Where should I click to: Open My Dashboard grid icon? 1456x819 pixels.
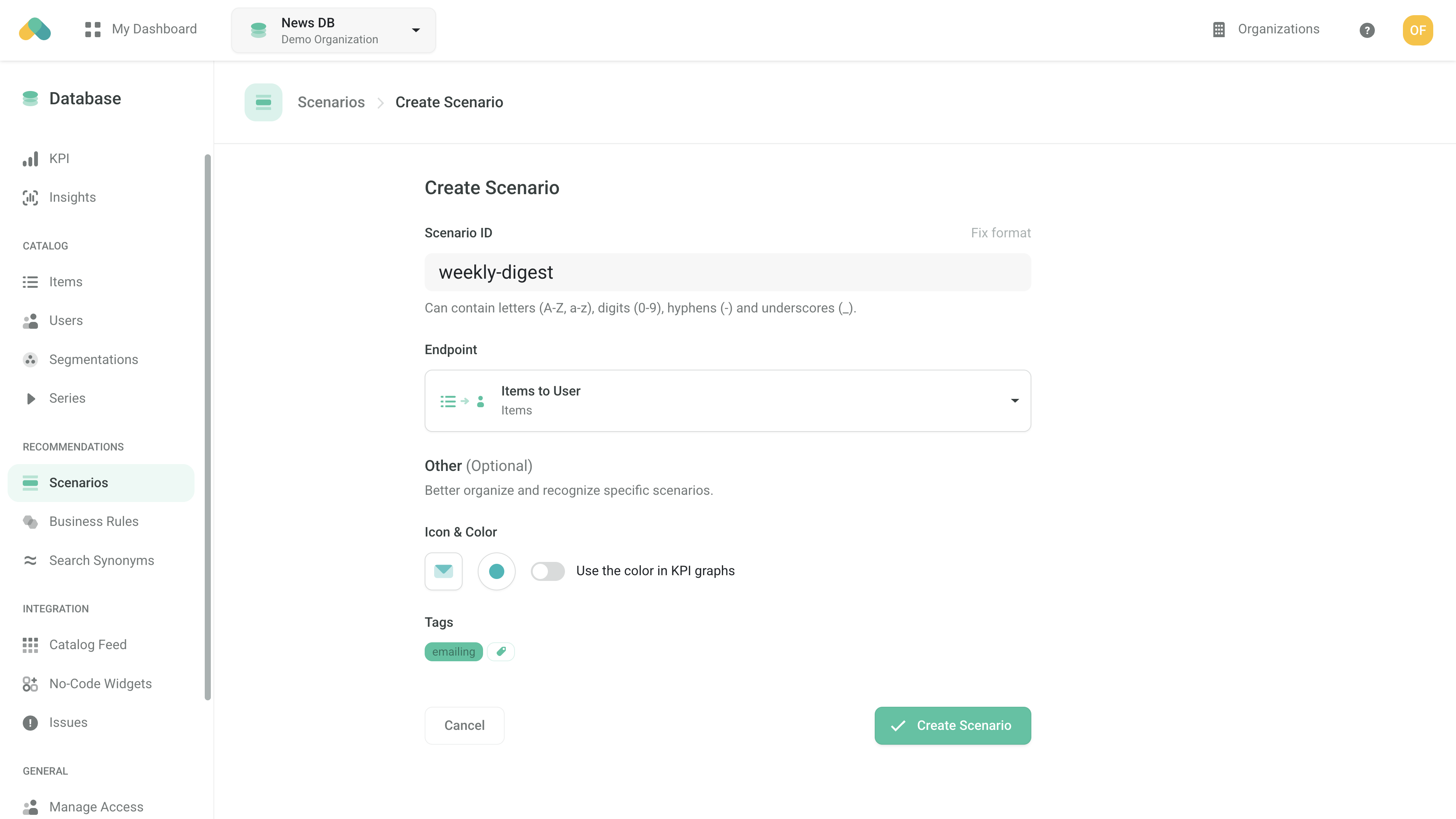coord(93,30)
